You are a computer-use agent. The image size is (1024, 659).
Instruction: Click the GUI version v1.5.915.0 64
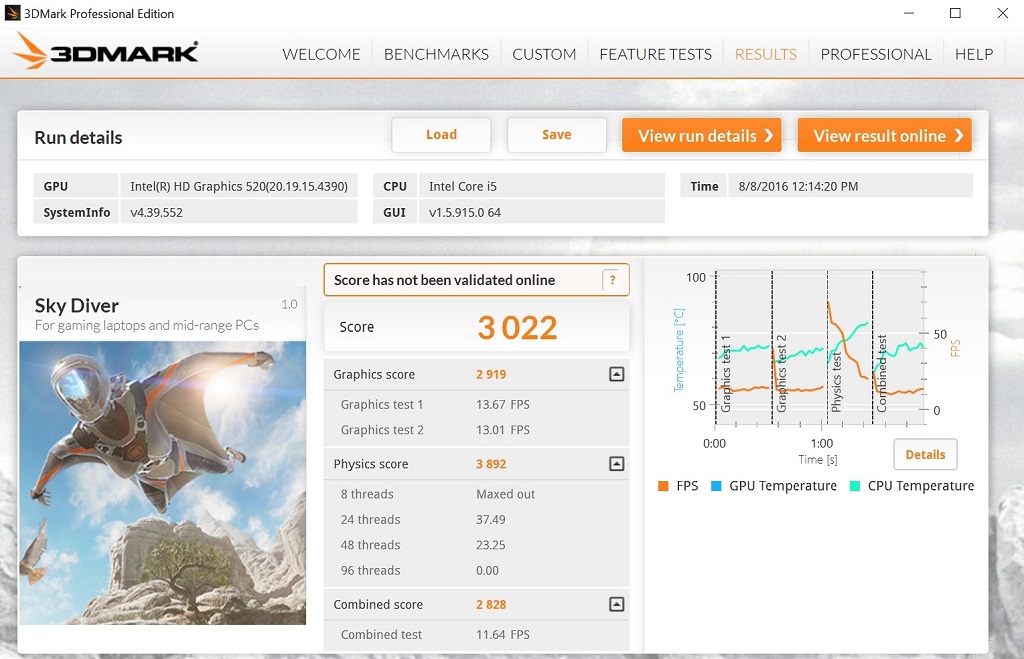[x=465, y=213]
